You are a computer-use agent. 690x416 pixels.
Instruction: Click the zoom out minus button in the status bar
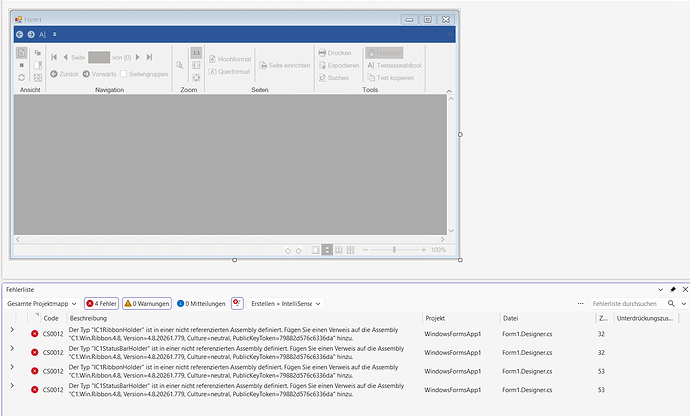click(x=365, y=250)
